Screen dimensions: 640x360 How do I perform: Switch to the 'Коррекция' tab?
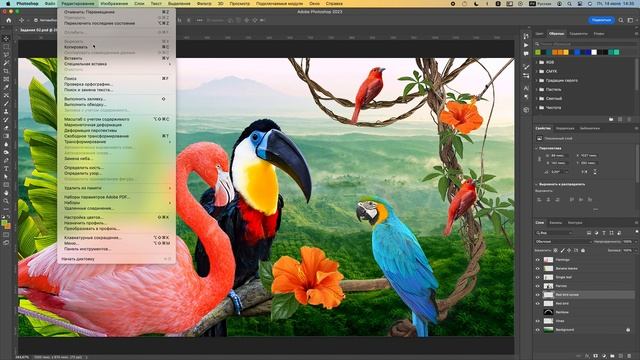point(565,128)
